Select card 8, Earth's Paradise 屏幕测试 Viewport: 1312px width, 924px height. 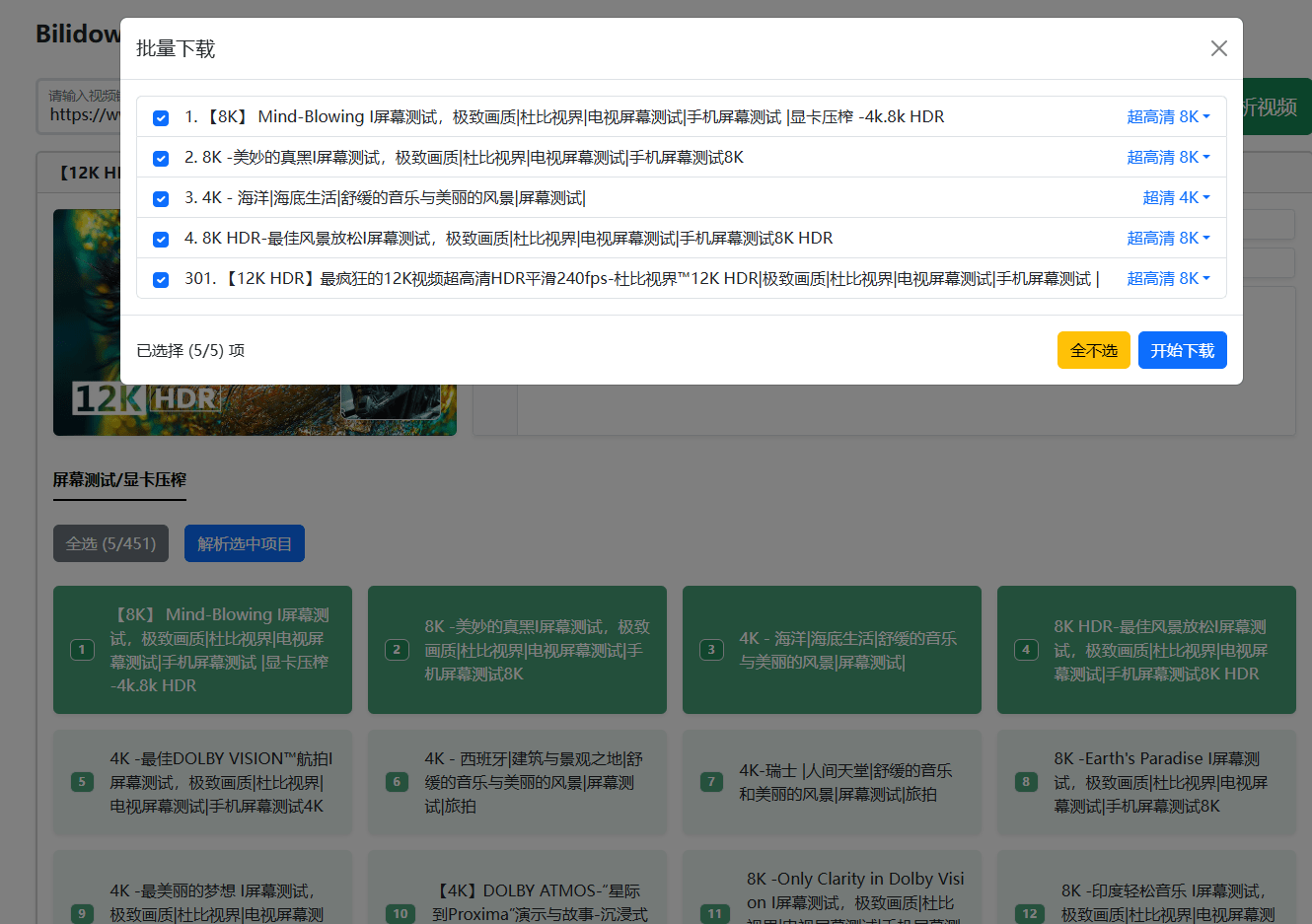1146,783
